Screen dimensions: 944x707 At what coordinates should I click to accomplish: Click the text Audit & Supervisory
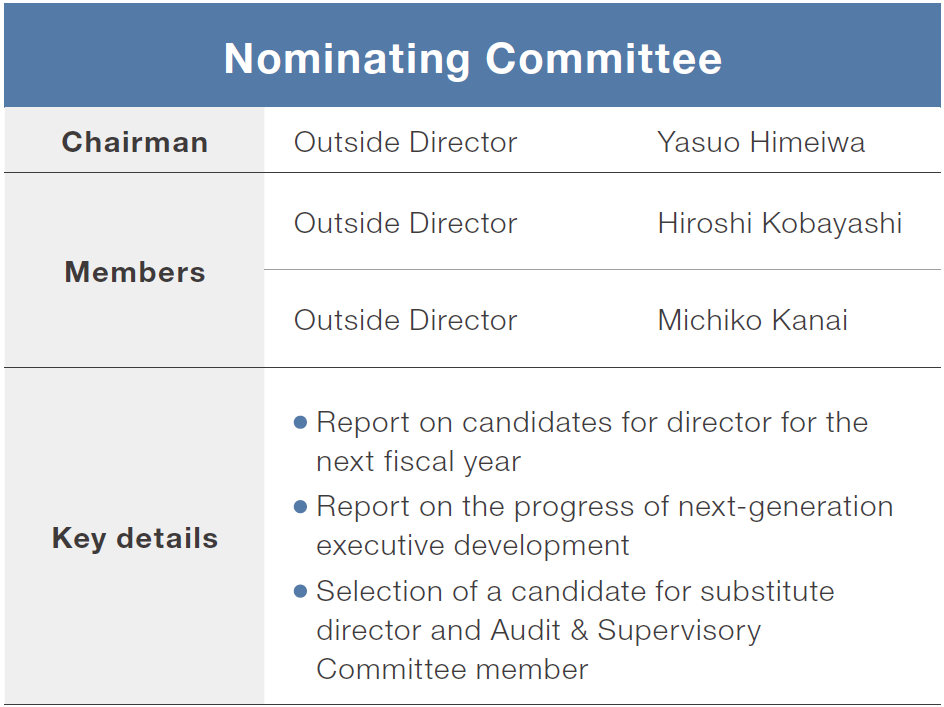[625, 630]
